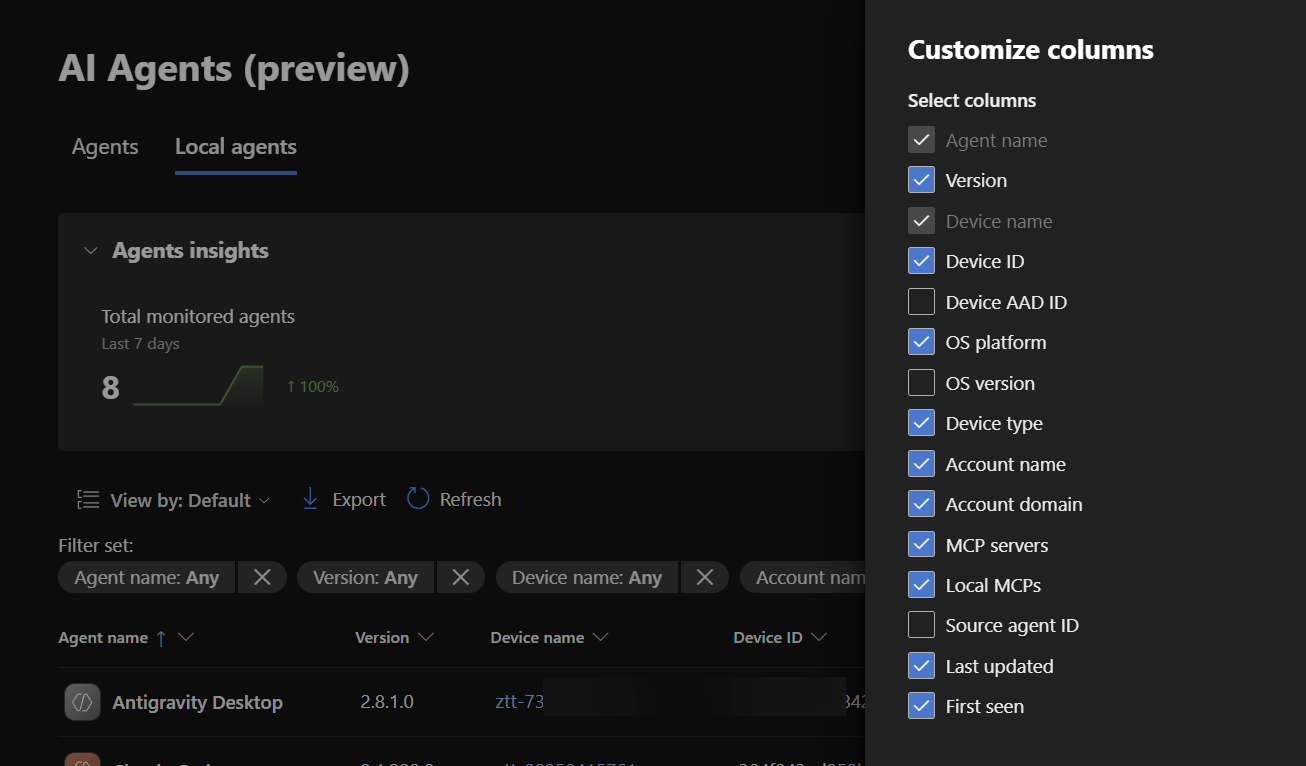
Task: Uncheck the Account domain column checkbox
Action: (x=921, y=504)
